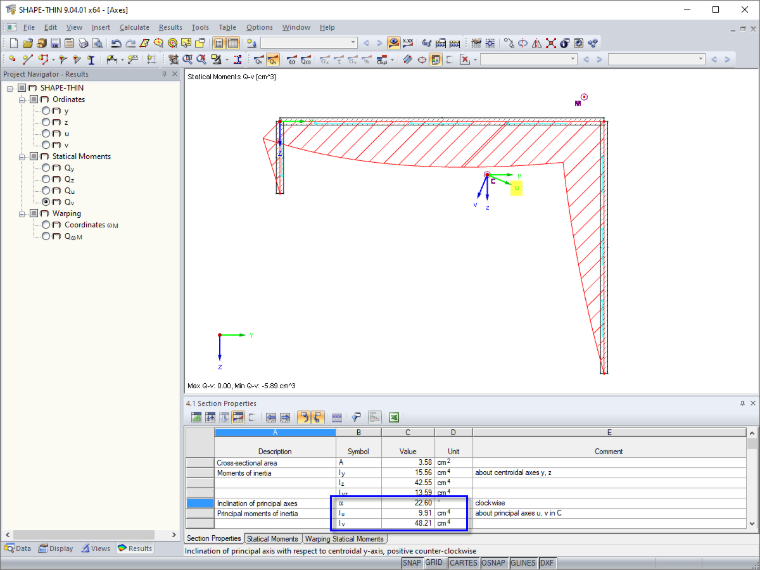Click the I-beam section icon in second toolbar
The width and height of the screenshot is (760, 570).
91,60
